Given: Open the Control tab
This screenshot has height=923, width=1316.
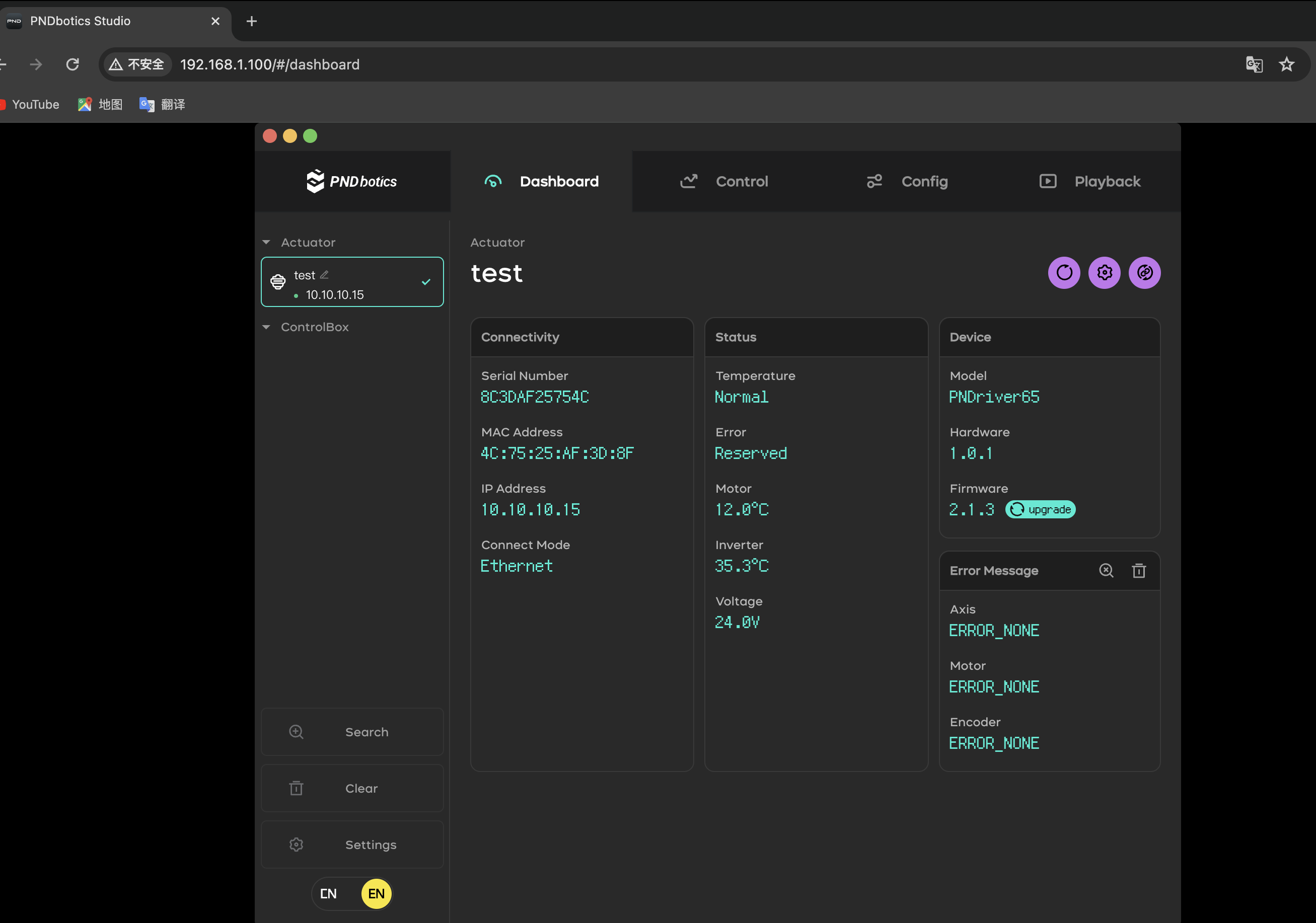Looking at the screenshot, I should click(724, 182).
